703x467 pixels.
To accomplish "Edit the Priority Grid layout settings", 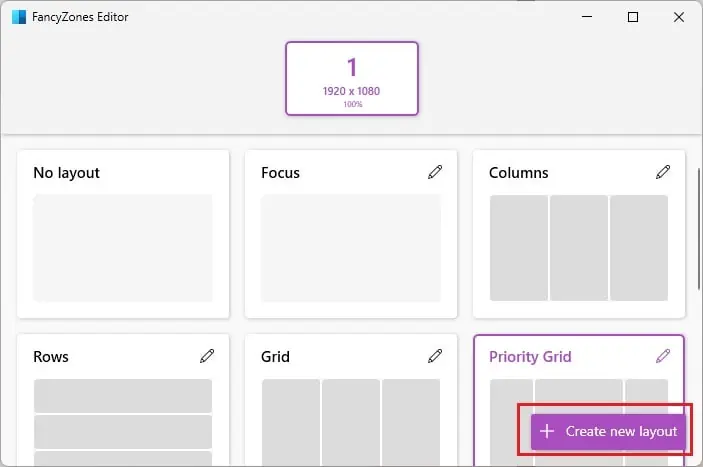I will tap(663, 356).
